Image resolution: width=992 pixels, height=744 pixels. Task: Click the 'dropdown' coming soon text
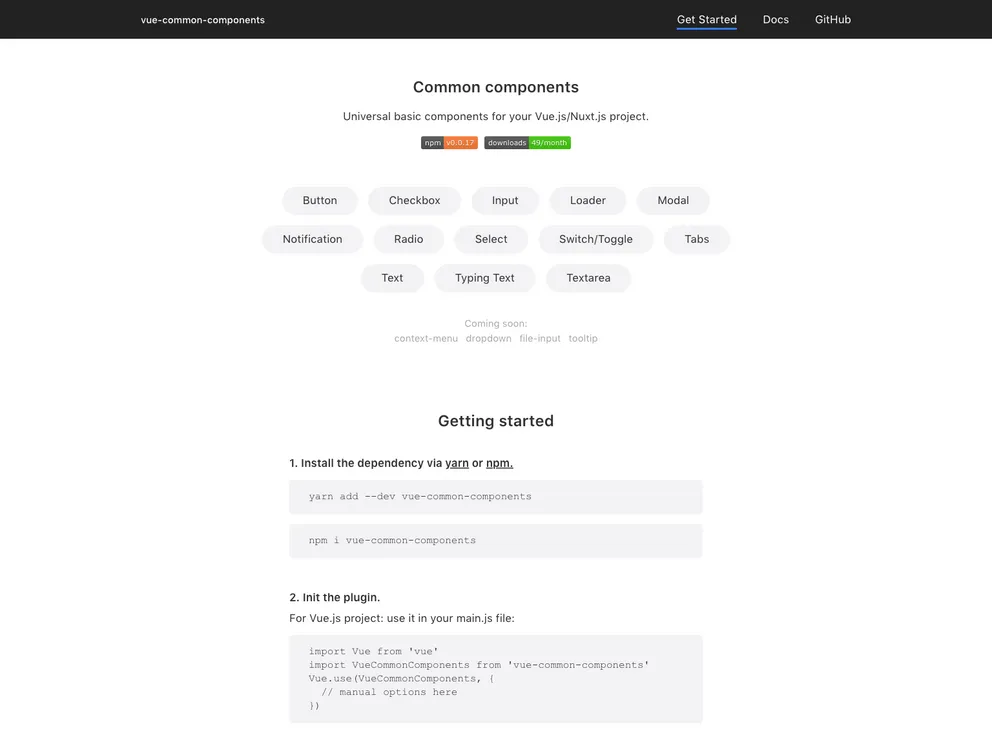click(488, 338)
